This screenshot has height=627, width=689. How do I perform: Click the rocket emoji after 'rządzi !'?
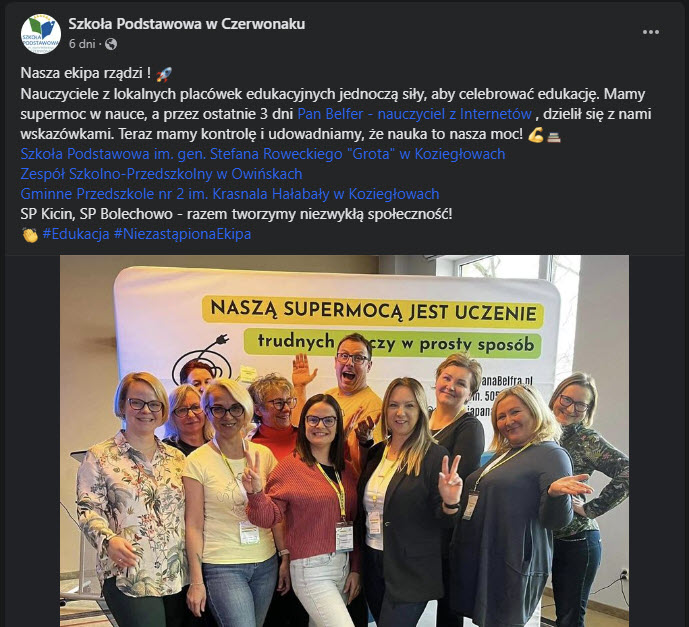[164, 74]
